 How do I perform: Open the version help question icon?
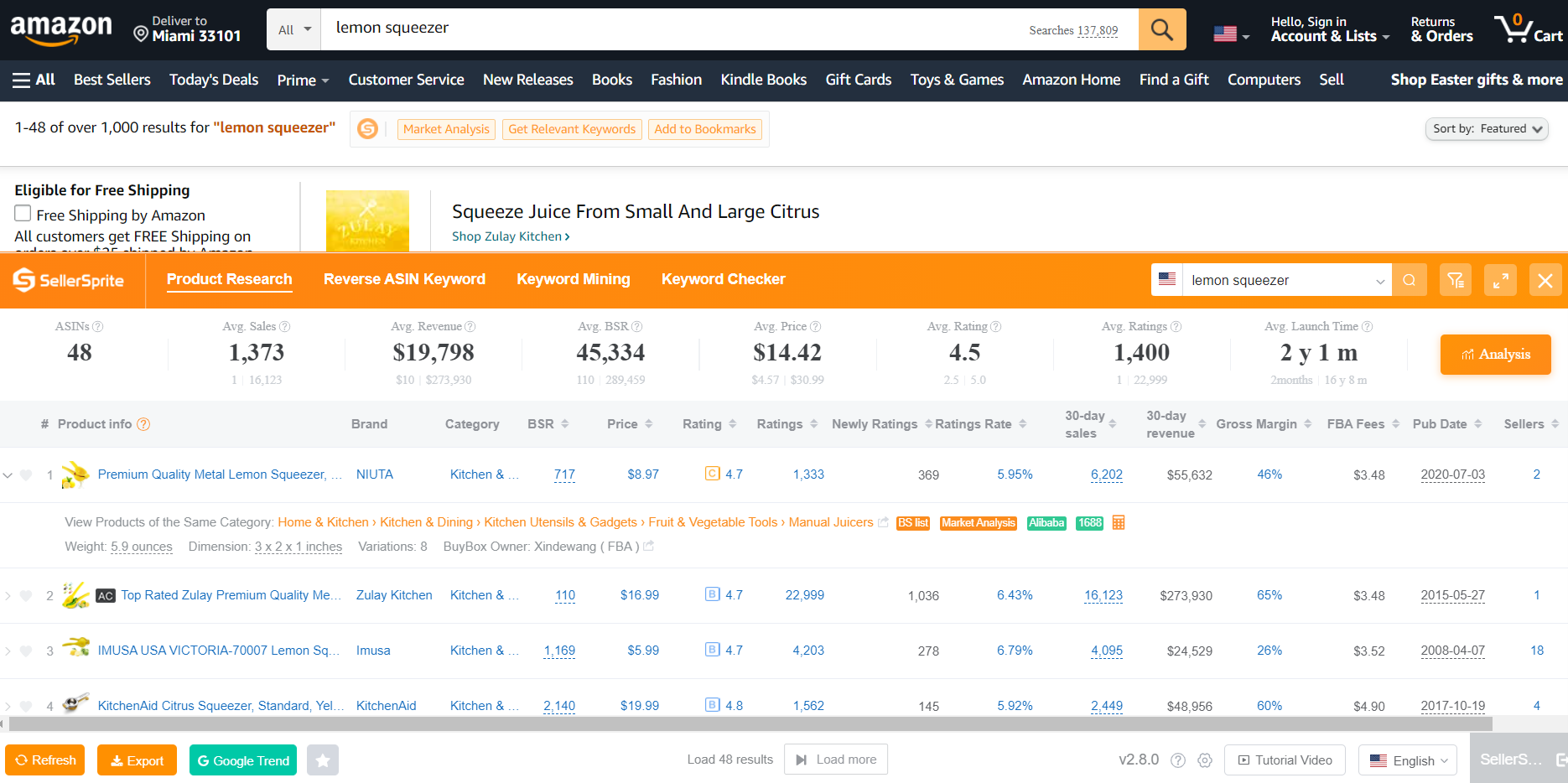1178,760
